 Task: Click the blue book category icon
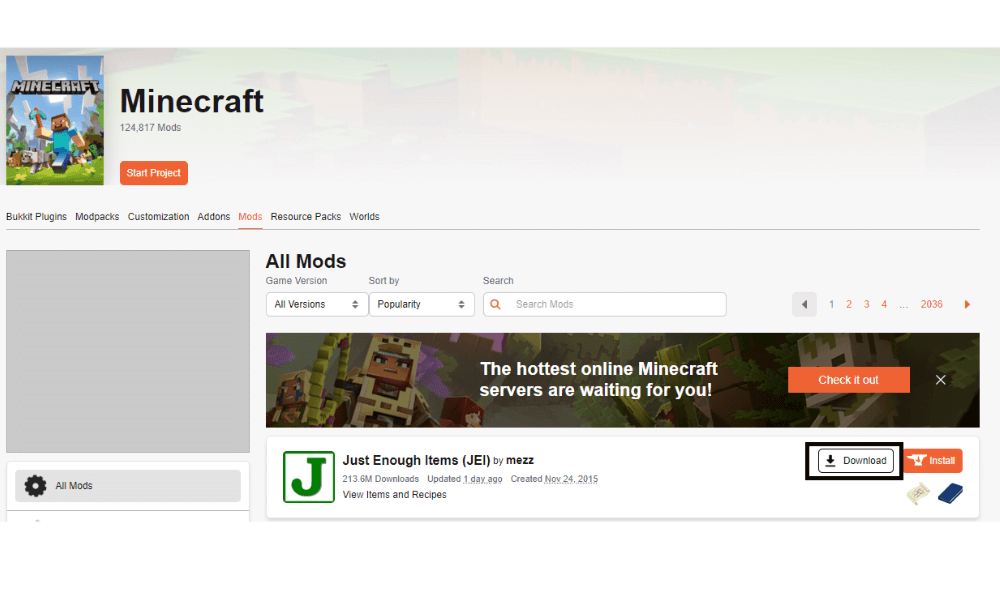click(950, 493)
